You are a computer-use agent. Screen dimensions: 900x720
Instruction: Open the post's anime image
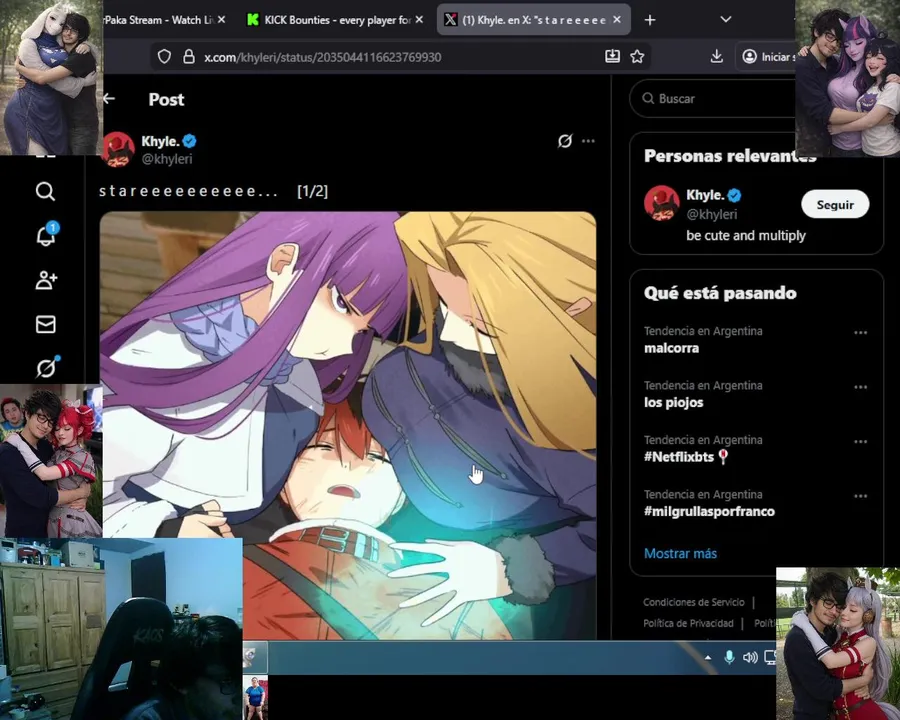coord(348,425)
